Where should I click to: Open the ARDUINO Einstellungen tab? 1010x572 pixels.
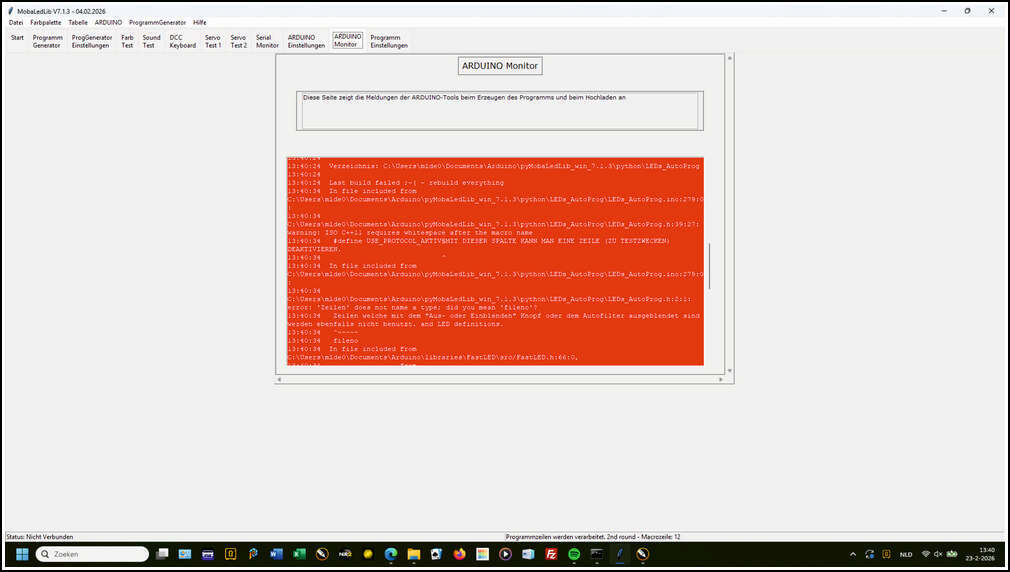point(306,41)
